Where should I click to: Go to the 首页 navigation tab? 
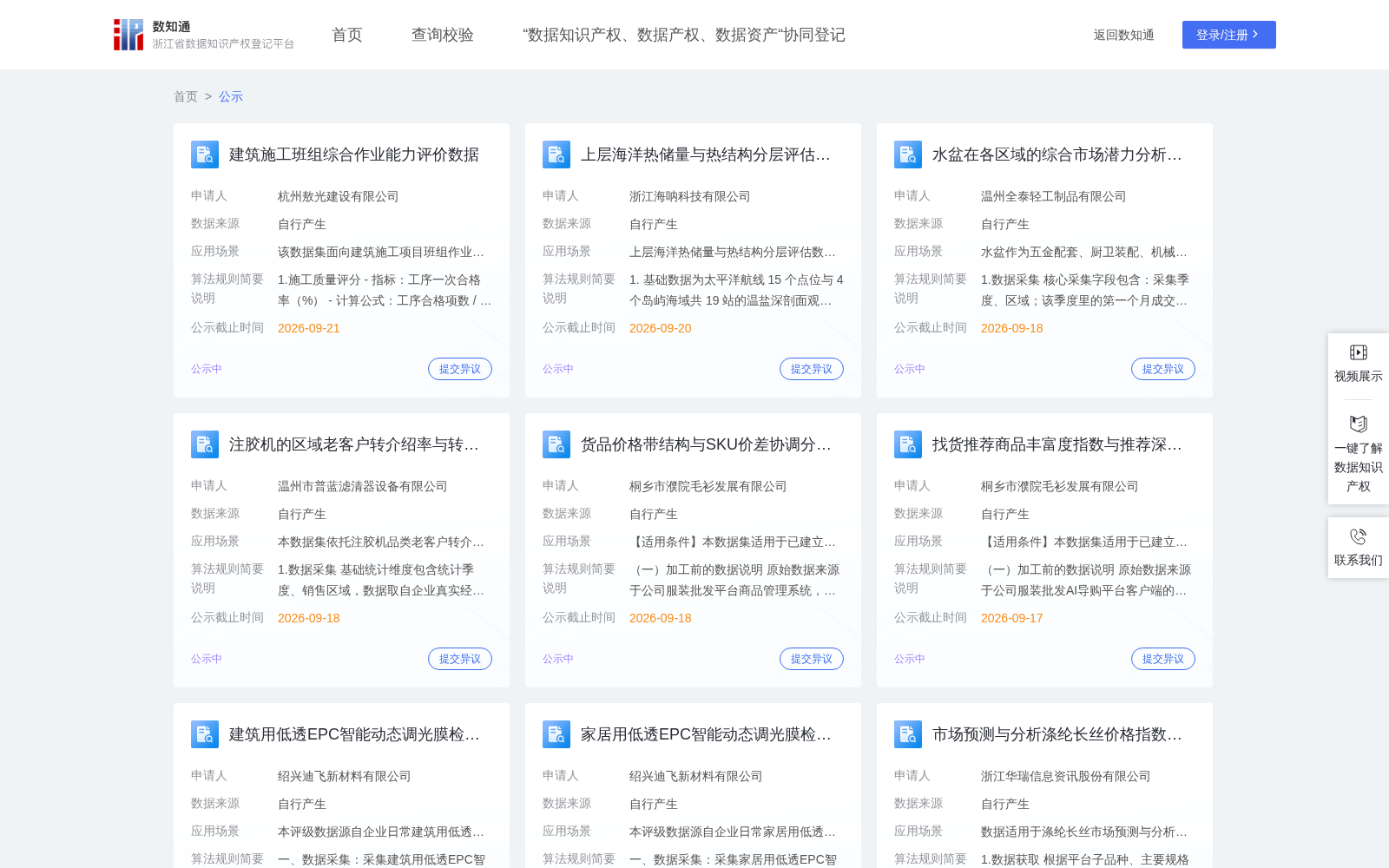(x=347, y=35)
